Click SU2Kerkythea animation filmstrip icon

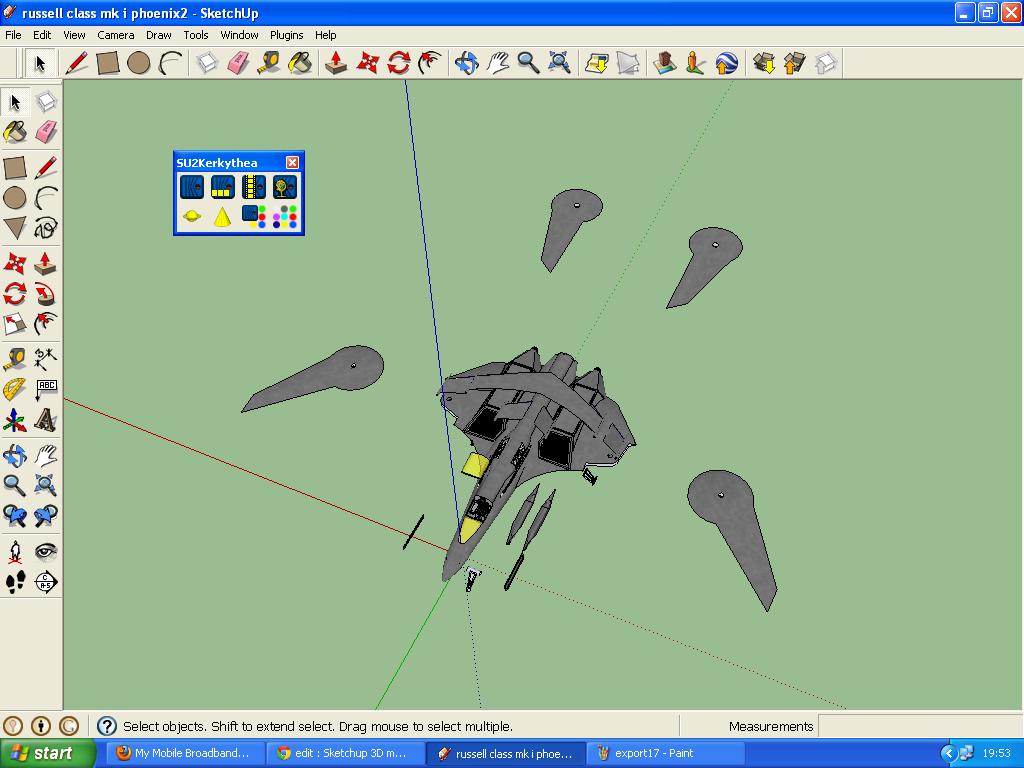tap(253, 187)
